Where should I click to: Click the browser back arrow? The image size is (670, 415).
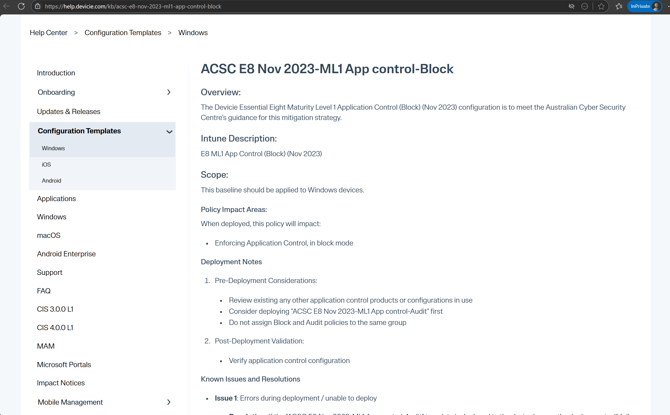7,6
